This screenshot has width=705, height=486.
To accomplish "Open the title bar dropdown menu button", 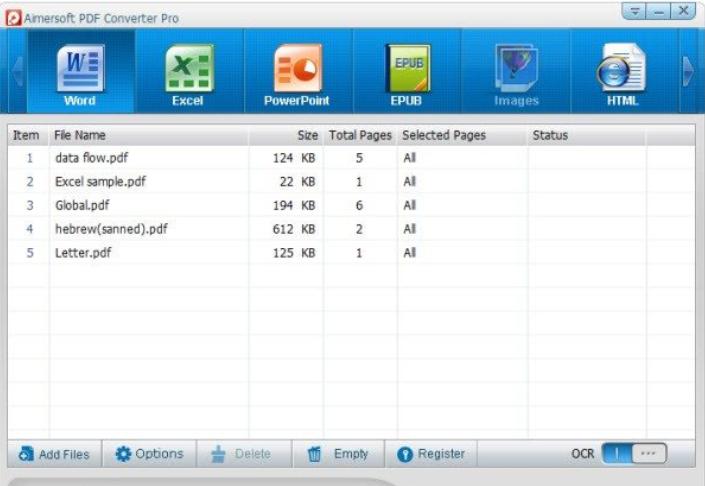I will 634,11.
